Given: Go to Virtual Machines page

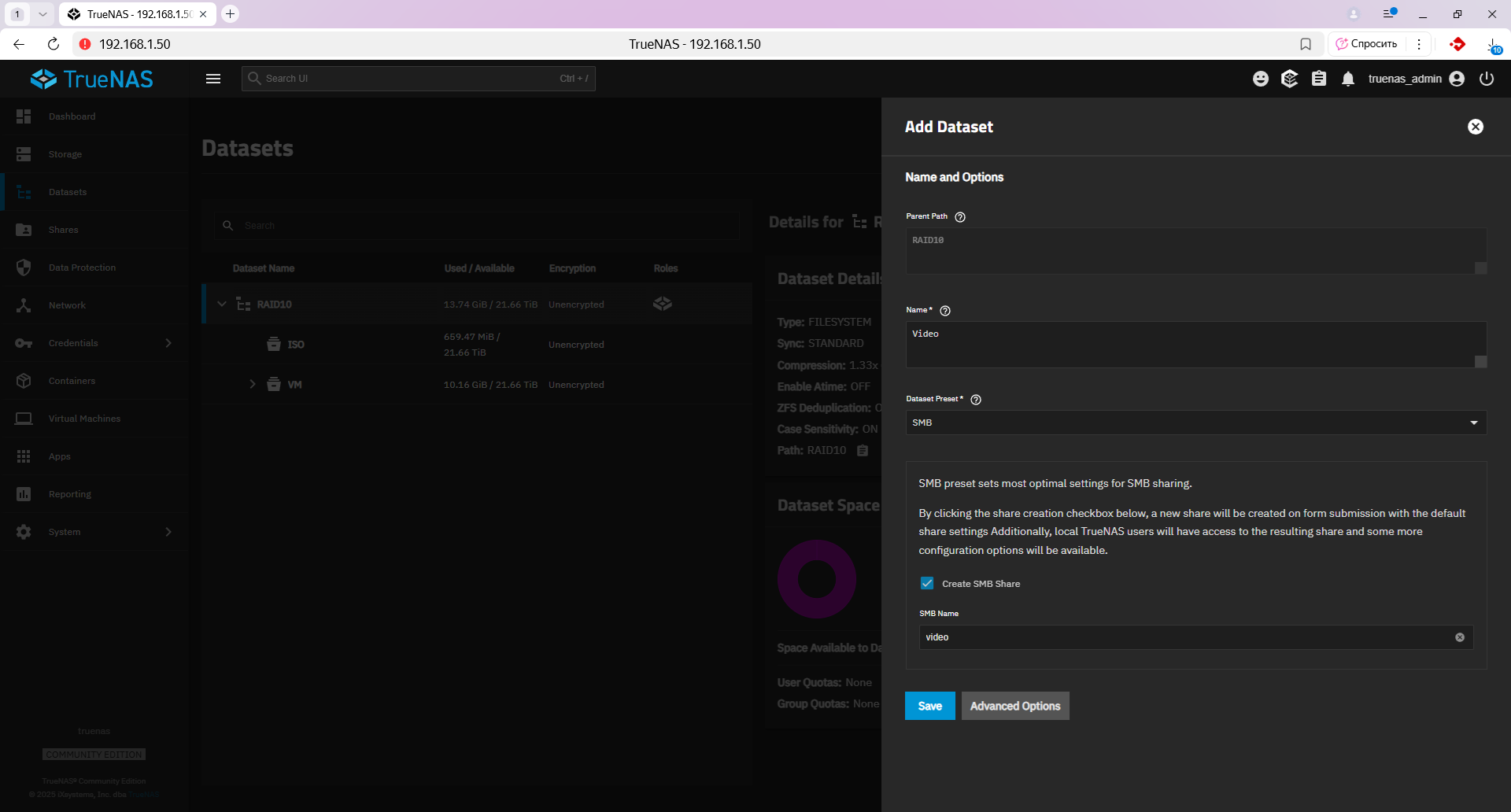Looking at the screenshot, I should (84, 419).
